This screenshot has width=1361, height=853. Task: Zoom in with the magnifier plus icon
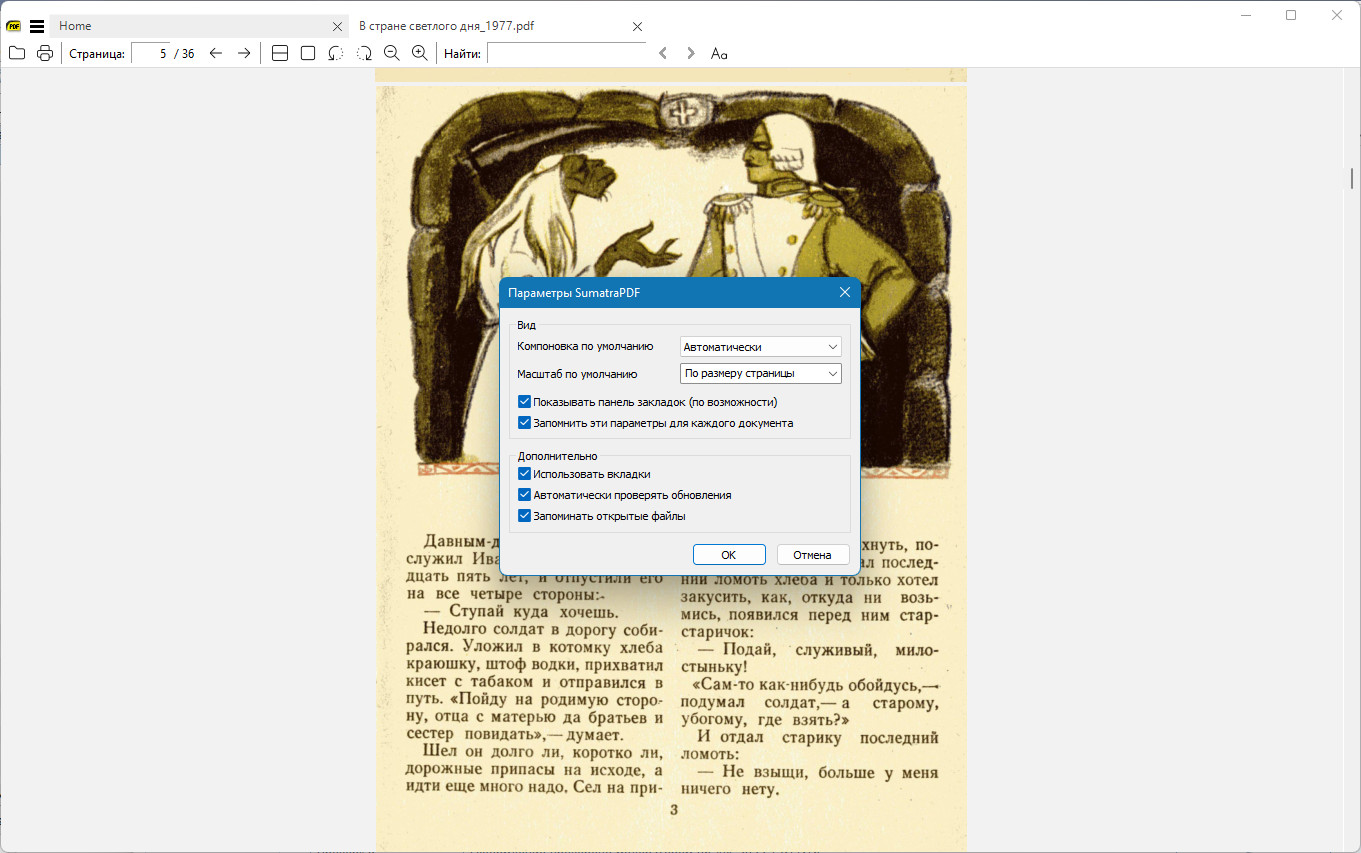point(420,54)
